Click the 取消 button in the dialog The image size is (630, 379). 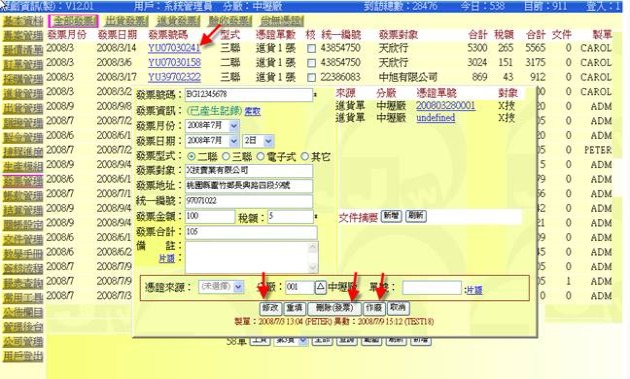398,308
